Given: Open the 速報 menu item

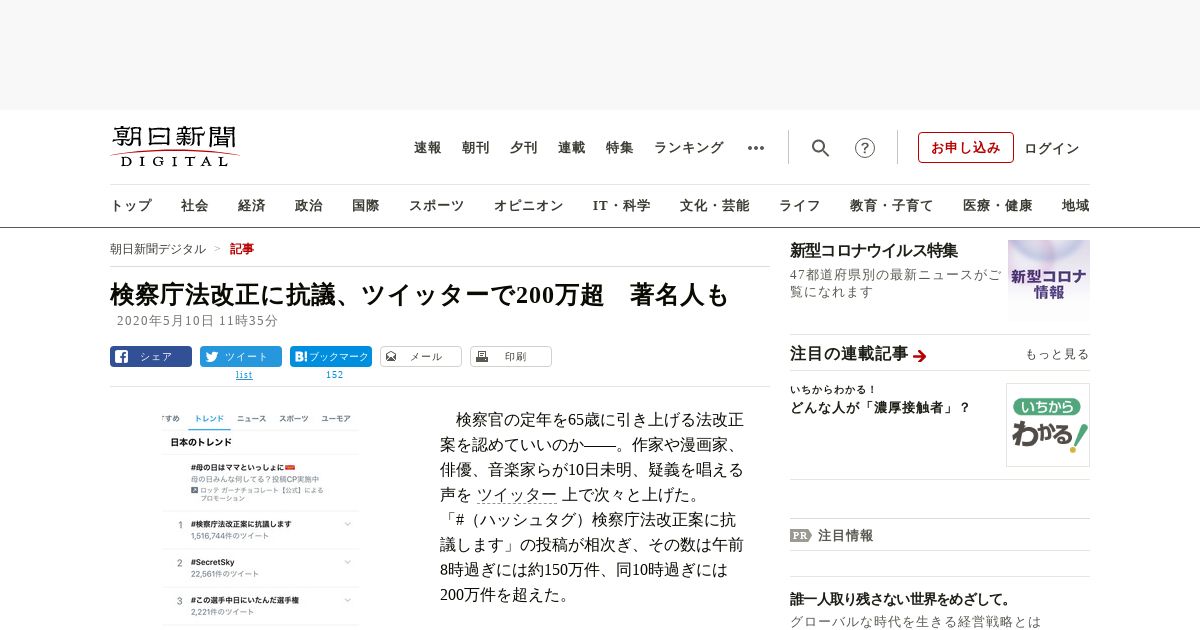Looking at the screenshot, I should click(428, 148).
